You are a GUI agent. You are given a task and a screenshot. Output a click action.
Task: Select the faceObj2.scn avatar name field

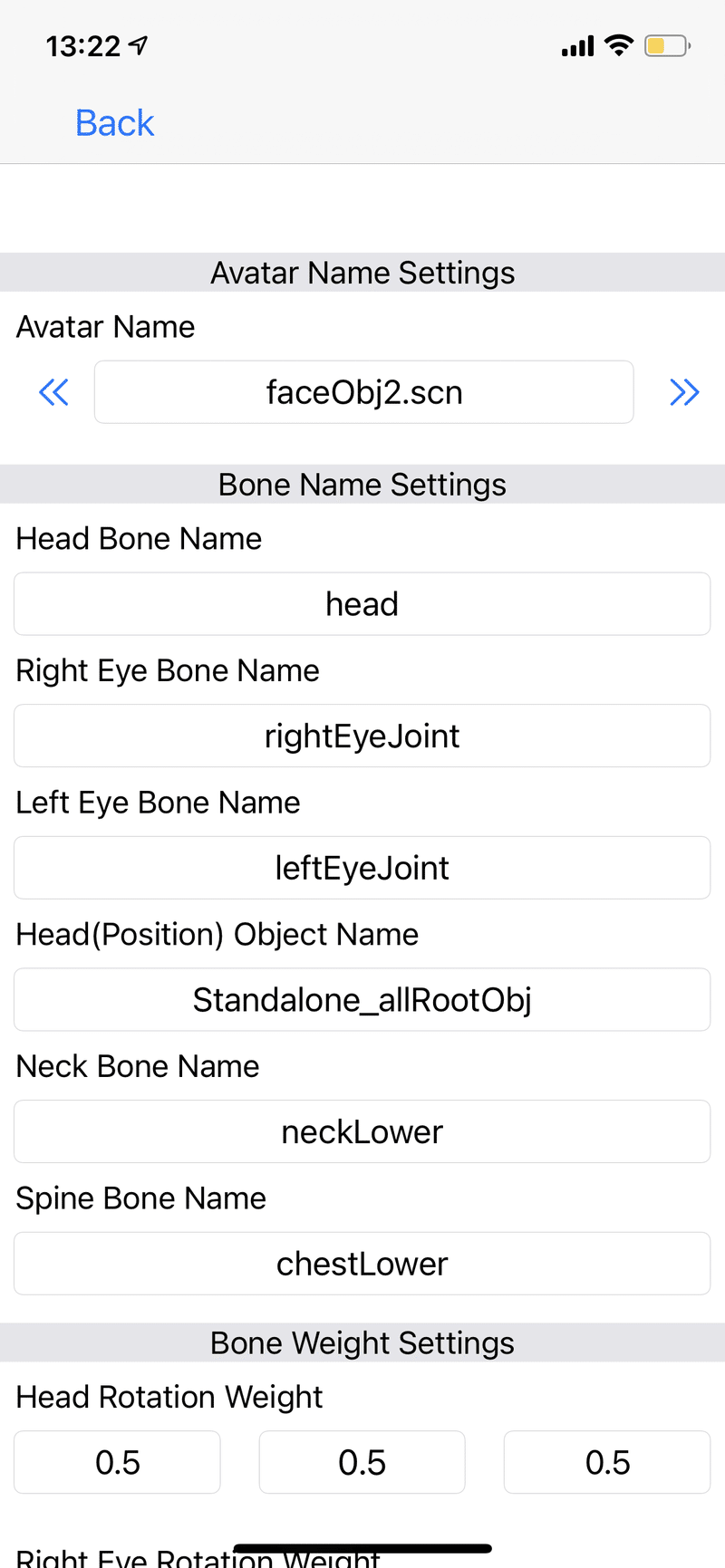click(363, 392)
